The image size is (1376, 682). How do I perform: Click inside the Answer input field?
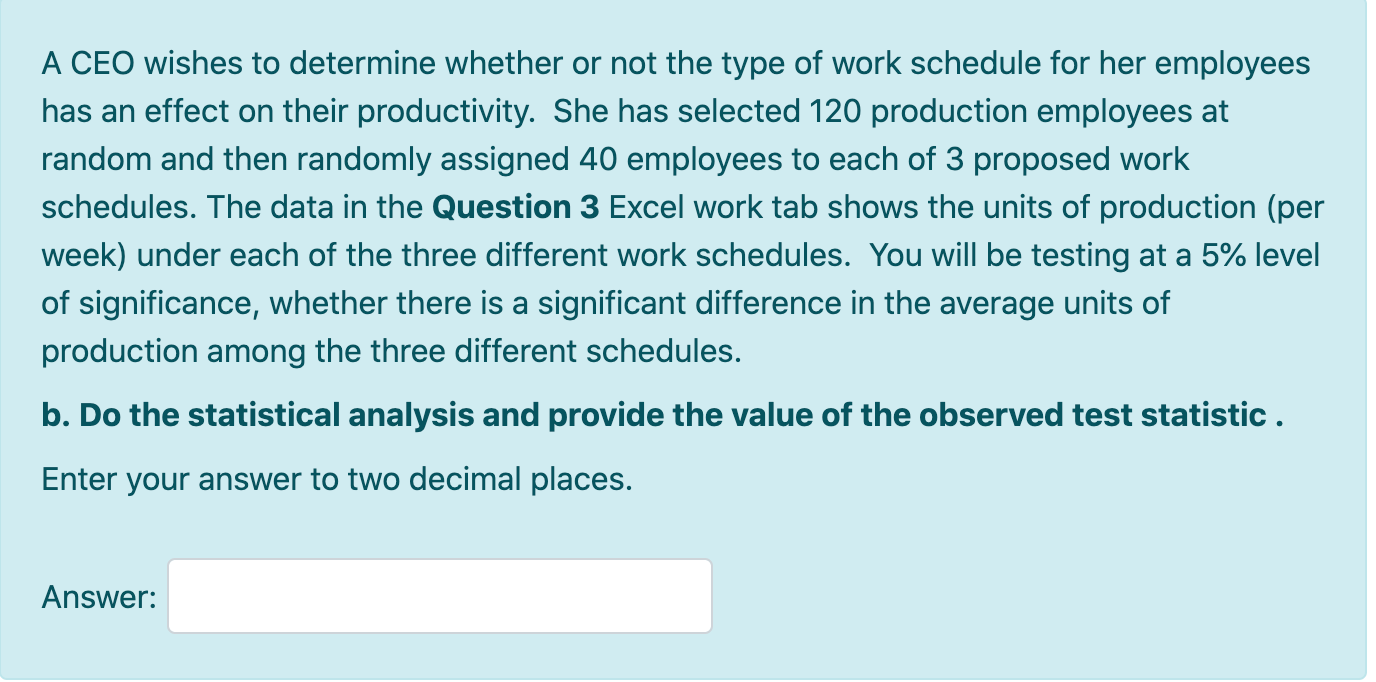(440, 596)
